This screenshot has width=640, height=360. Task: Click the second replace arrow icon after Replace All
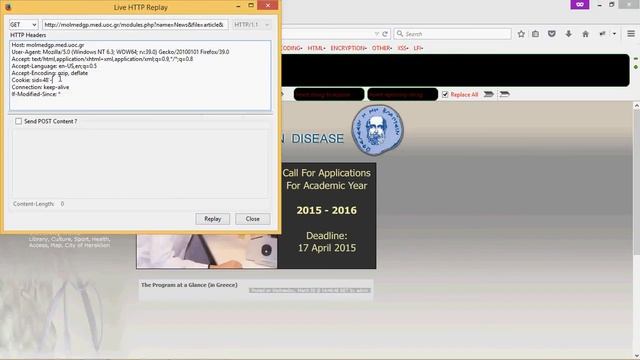point(504,94)
